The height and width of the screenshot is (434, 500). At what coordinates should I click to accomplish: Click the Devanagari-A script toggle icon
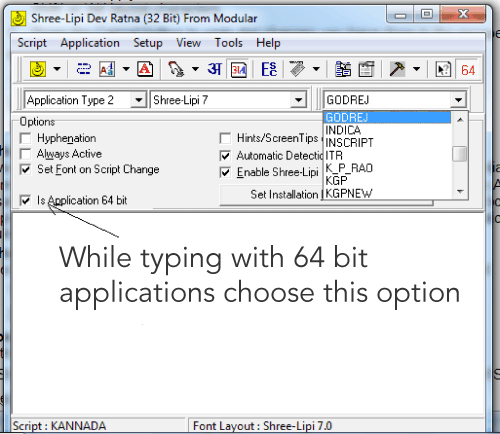[239, 70]
